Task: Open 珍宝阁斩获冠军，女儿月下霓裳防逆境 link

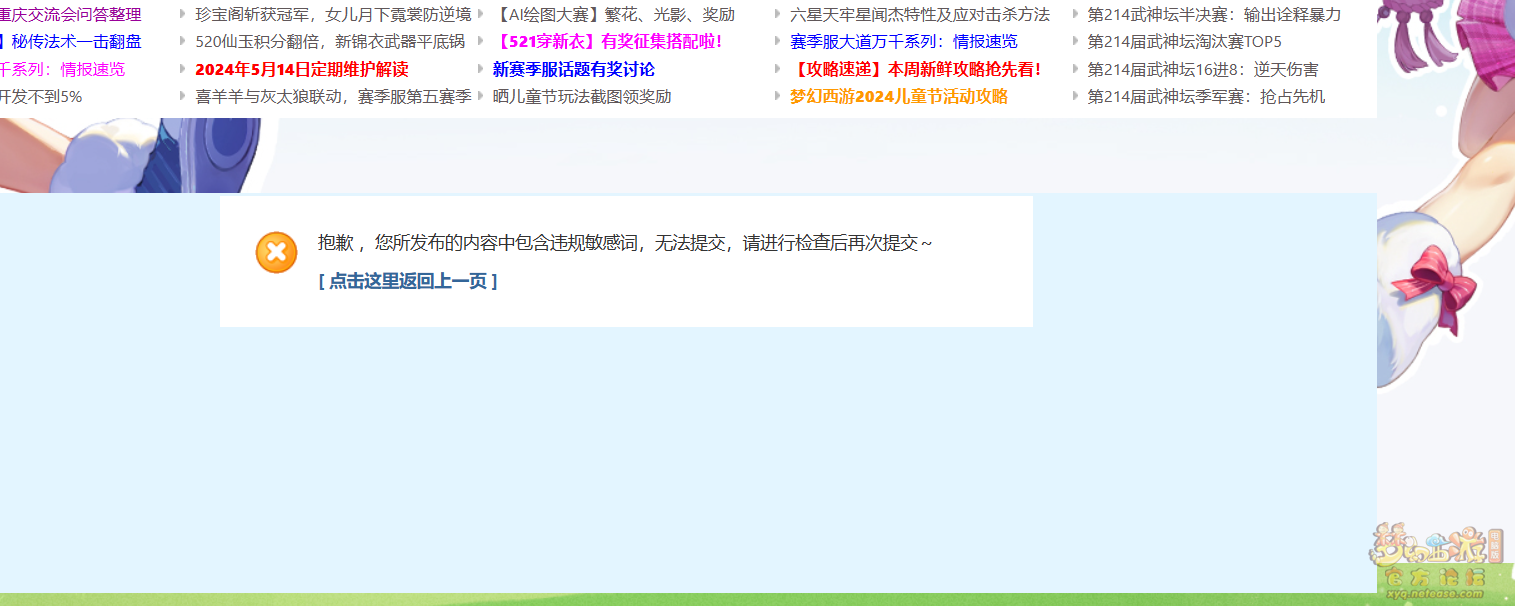Action: pos(333,15)
